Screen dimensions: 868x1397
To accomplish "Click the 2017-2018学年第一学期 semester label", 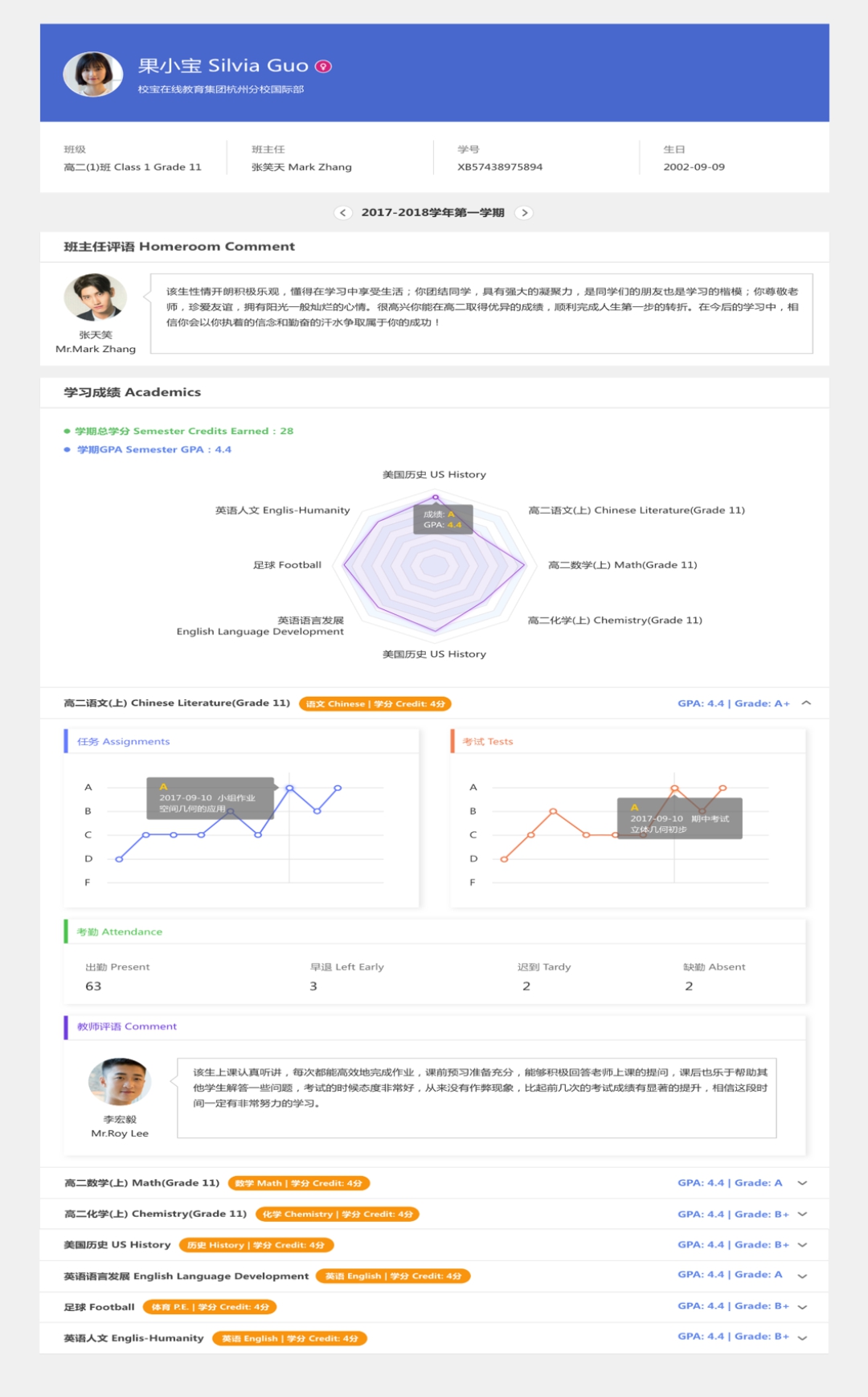I will 433,213.
